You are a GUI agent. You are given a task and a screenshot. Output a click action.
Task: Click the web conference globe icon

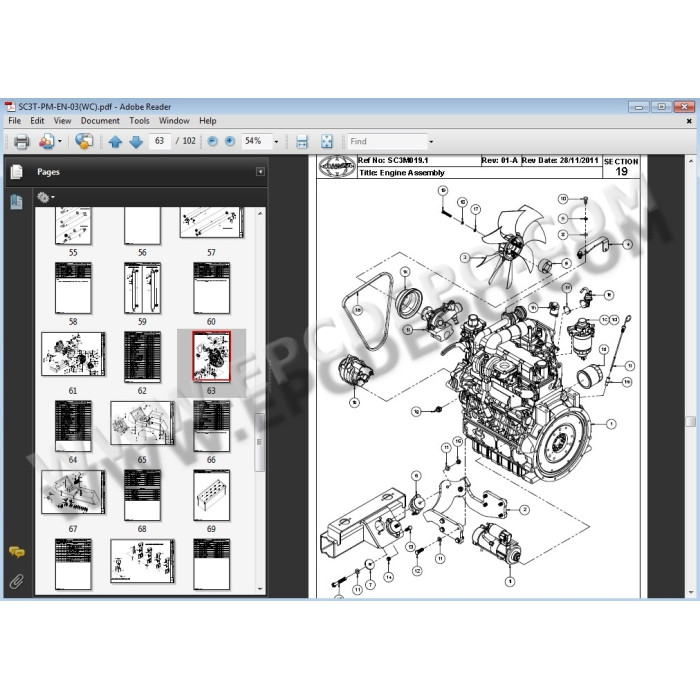click(83, 141)
